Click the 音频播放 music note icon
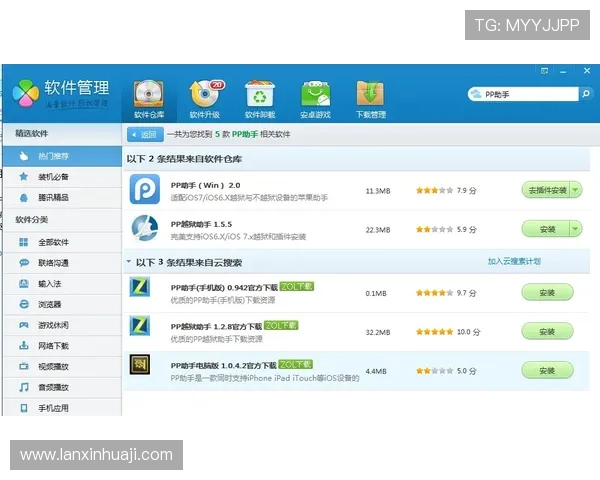600x480 pixels. (24, 387)
